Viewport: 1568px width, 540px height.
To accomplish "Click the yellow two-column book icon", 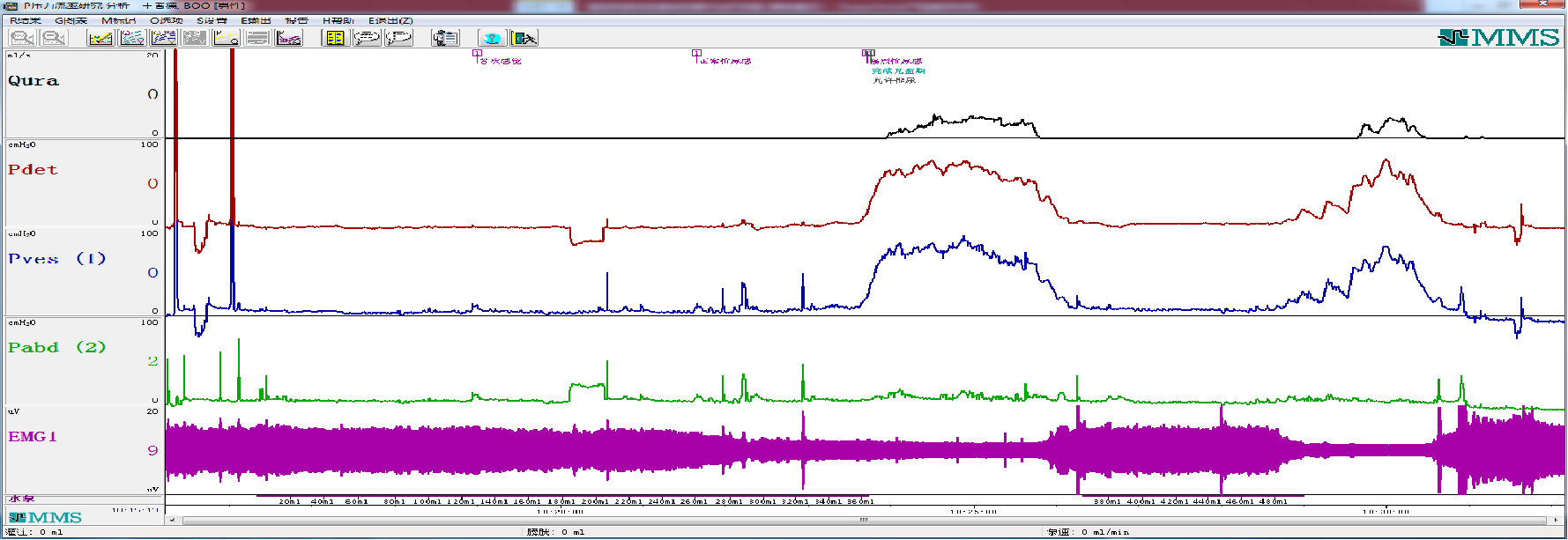I will tap(335, 38).
